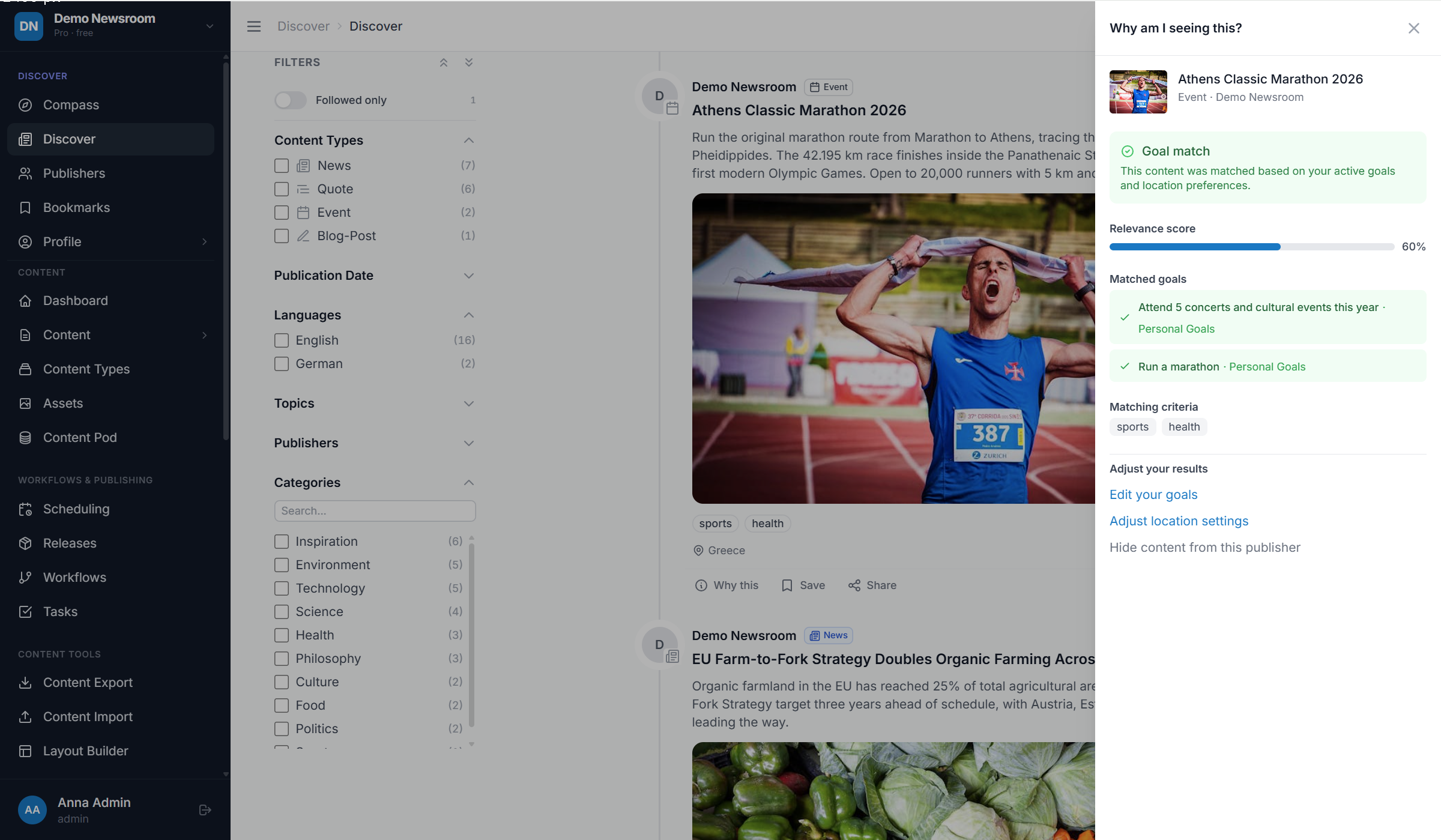Click the Content Import upload icon
Viewport: 1441px width, 840px height.
(25, 717)
